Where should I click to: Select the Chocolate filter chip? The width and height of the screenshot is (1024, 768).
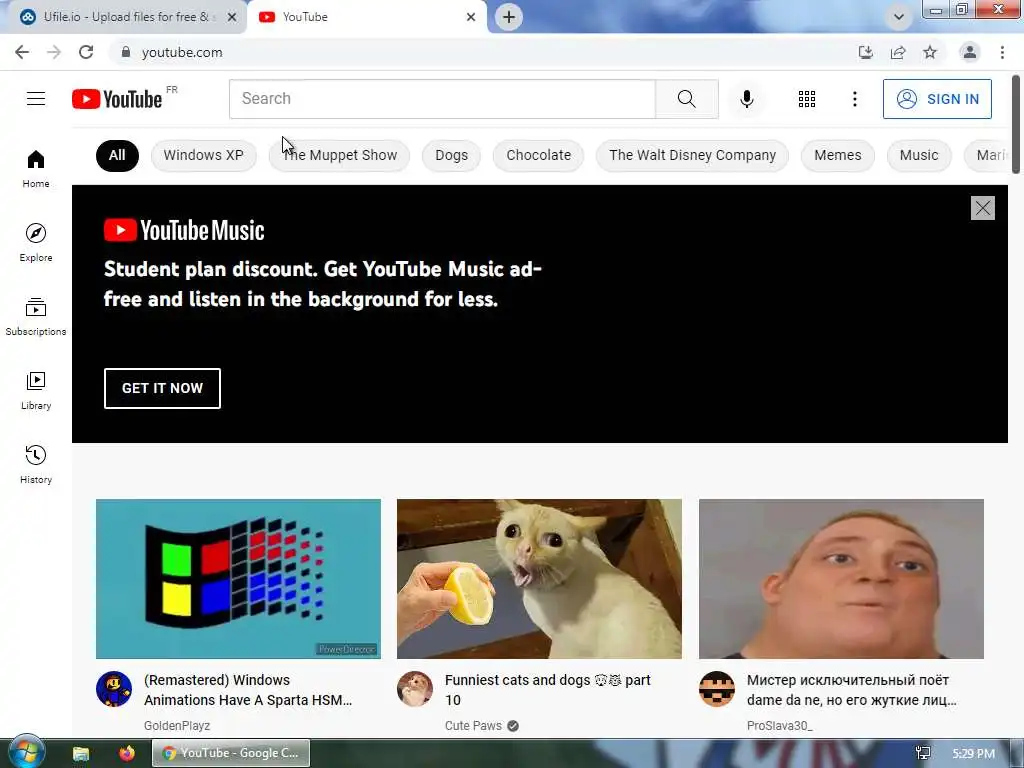538,155
